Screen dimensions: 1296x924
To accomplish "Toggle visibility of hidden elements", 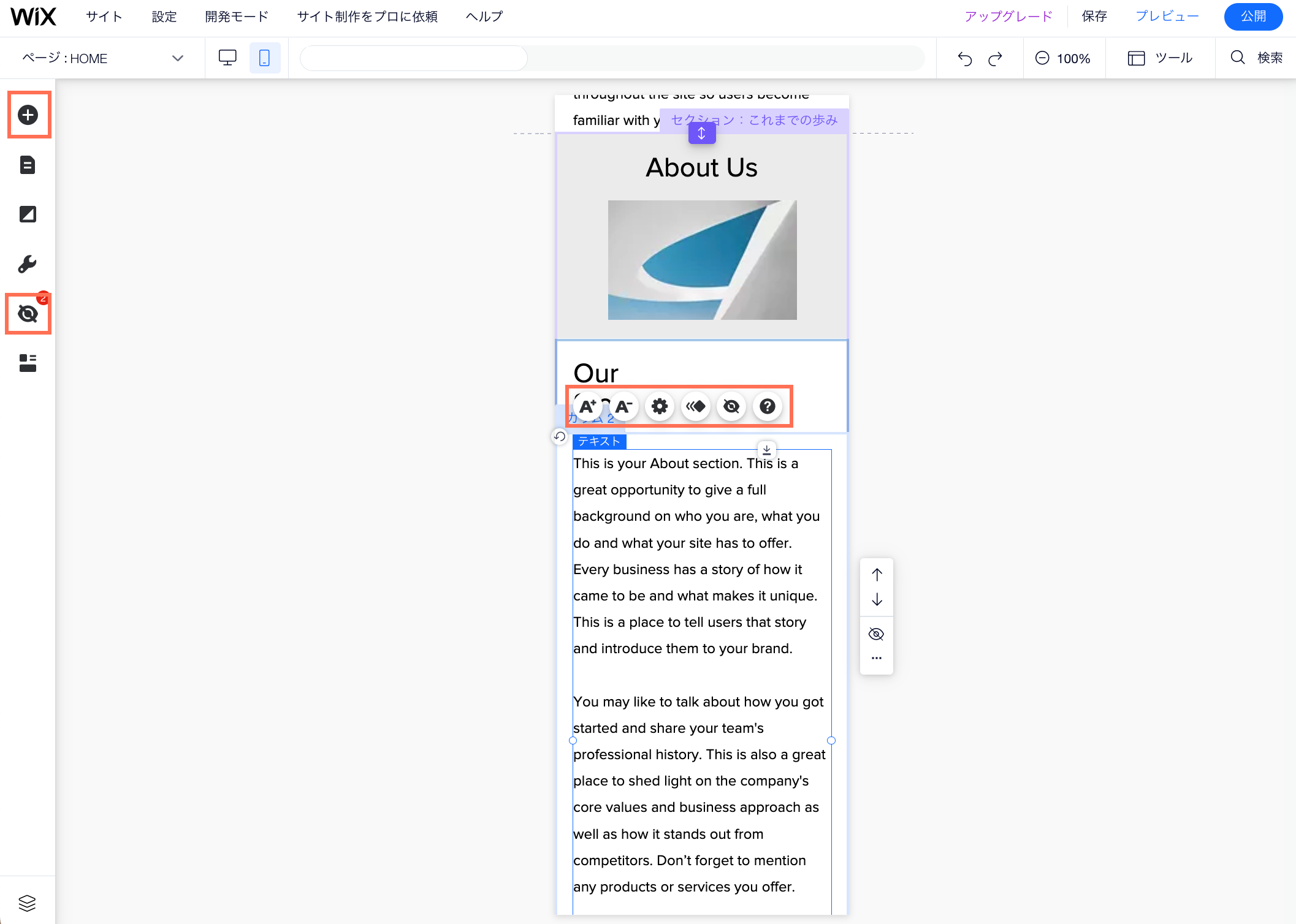I will click(x=27, y=314).
